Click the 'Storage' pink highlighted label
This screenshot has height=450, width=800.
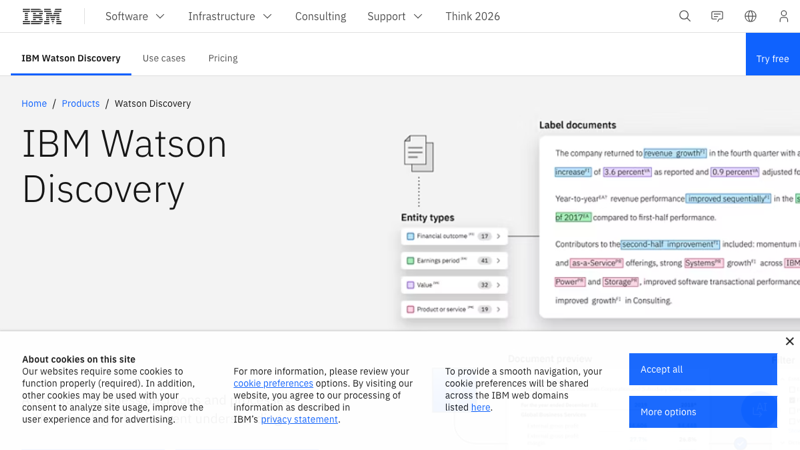click(x=620, y=282)
